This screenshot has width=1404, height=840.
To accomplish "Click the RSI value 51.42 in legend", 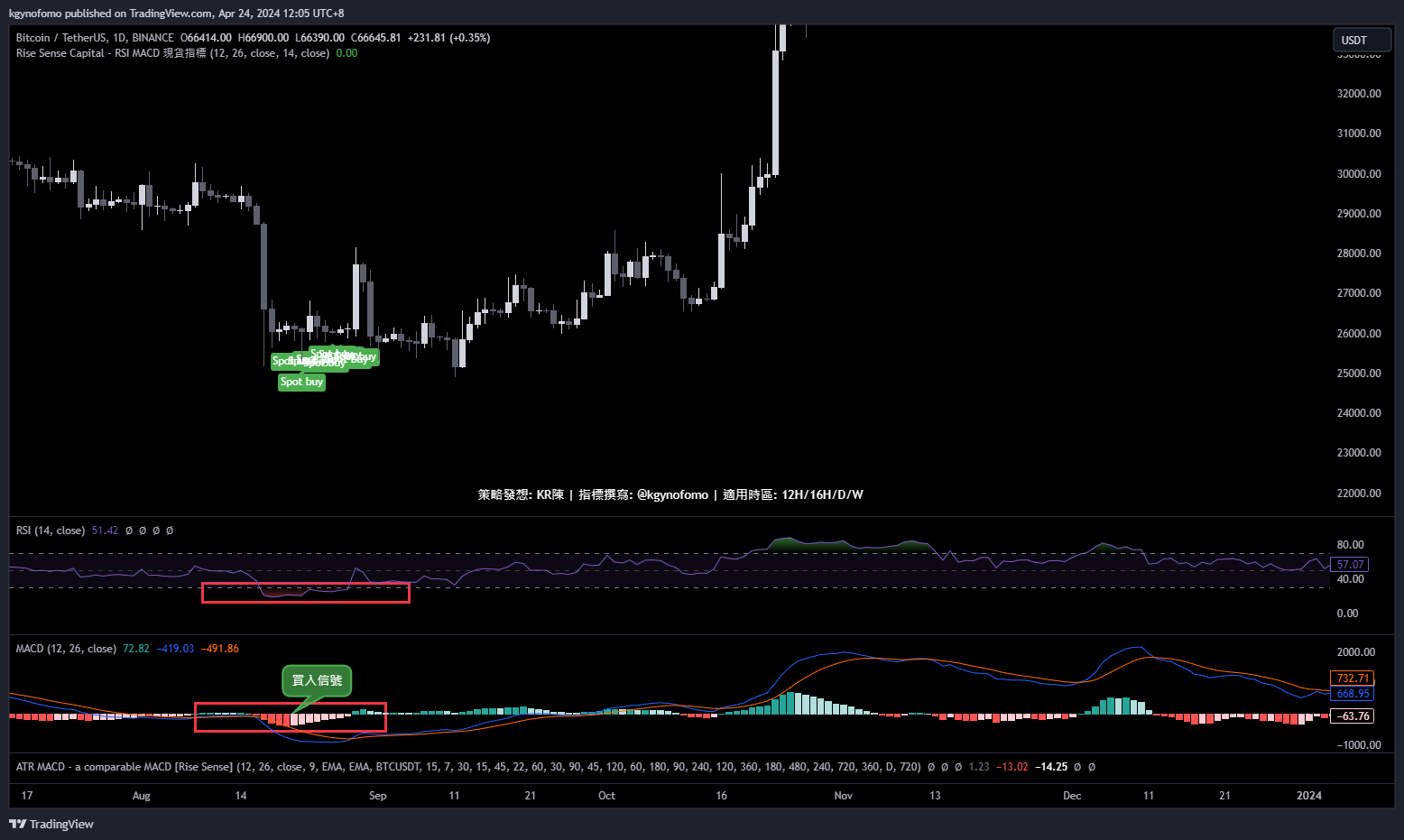I will click(x=105, y=531).
